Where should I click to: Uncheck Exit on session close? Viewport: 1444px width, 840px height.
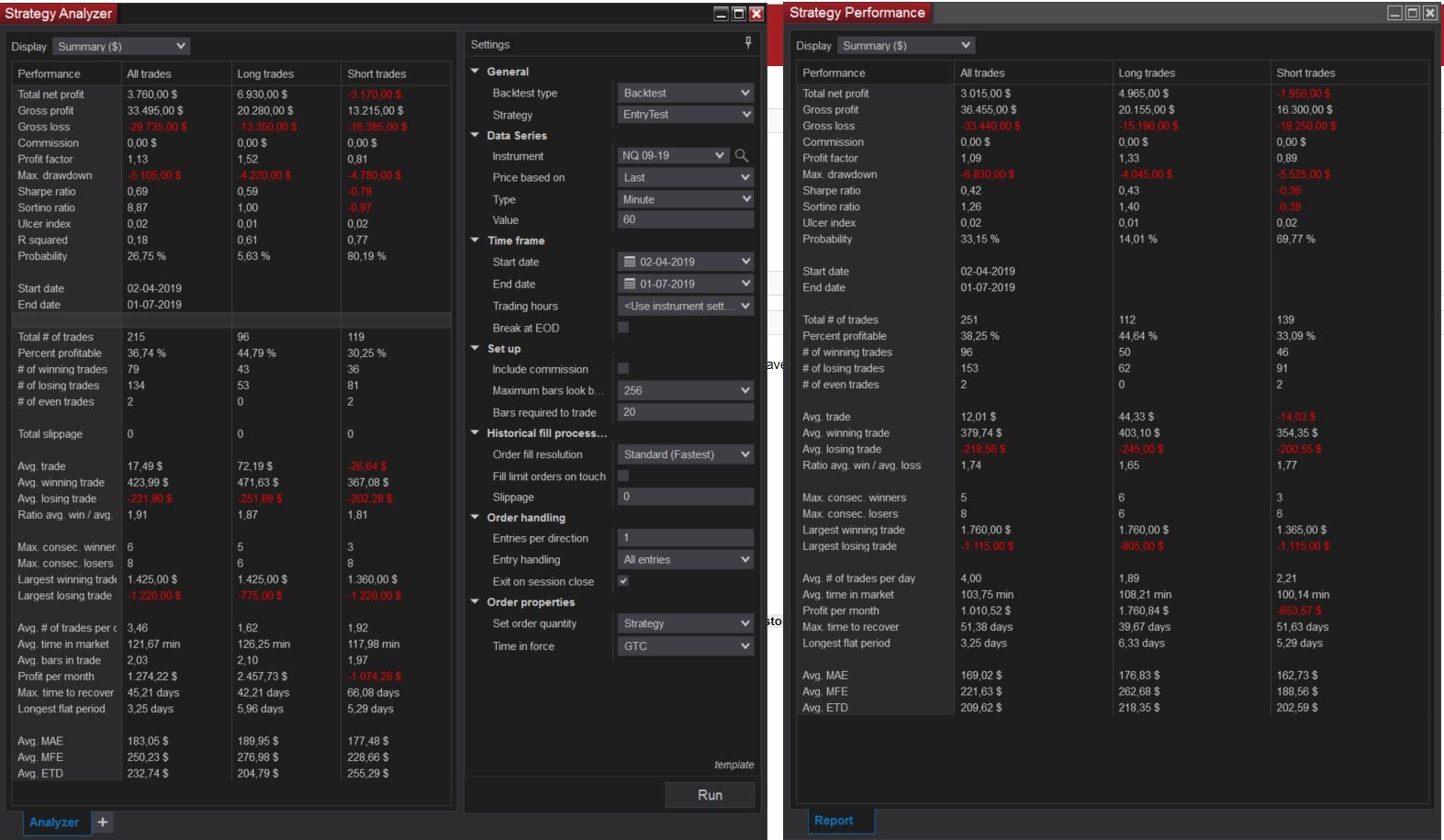coord(623,581)
